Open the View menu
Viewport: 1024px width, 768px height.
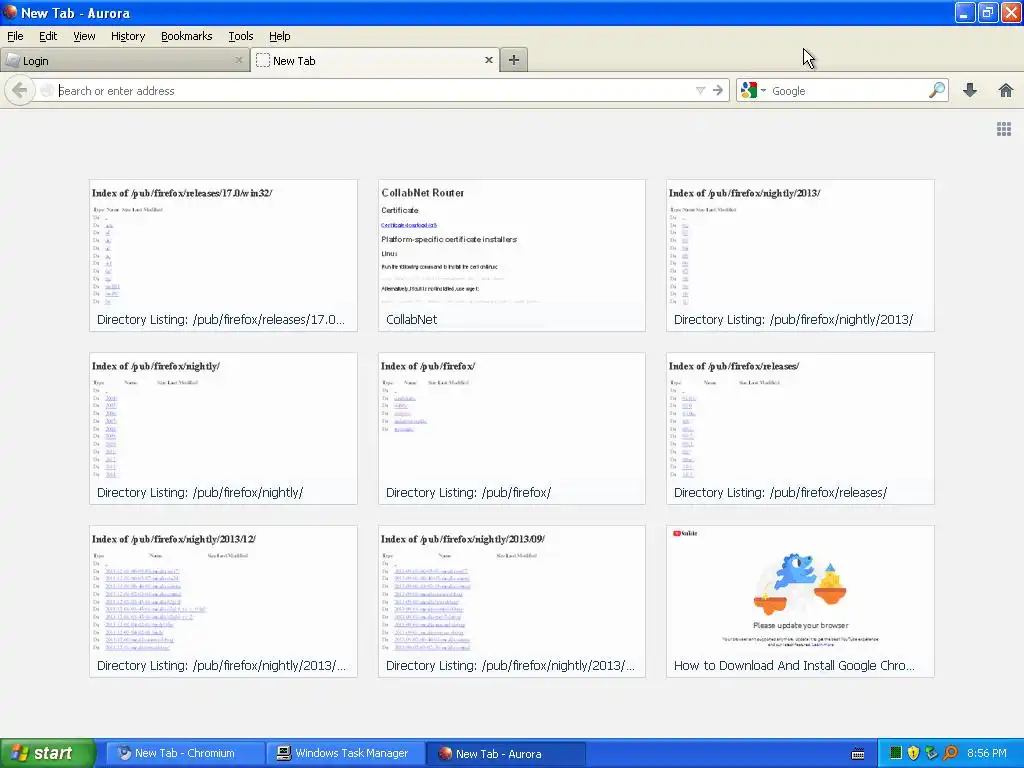click(84, 36)
